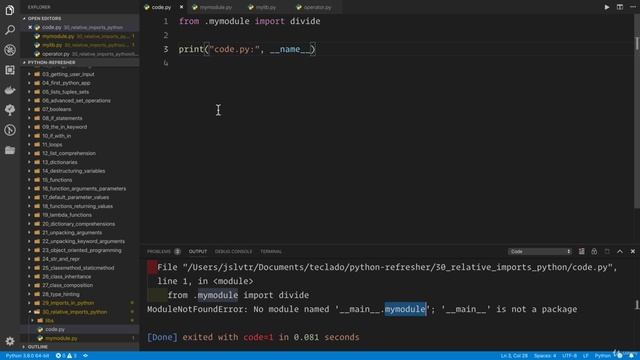Collapse the Open Editors section
The image size is (640, 360).
click(x=80, y=18)
